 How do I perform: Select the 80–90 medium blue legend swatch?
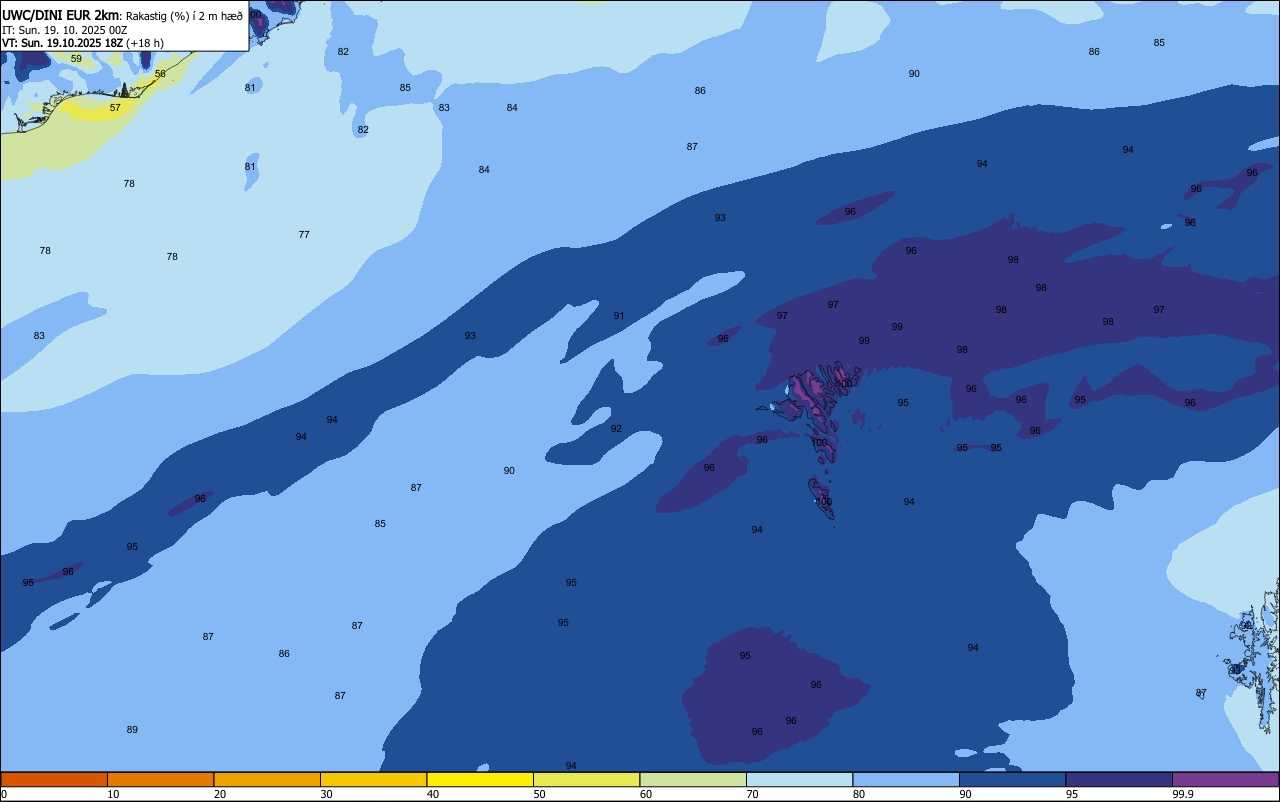[906, 779]
